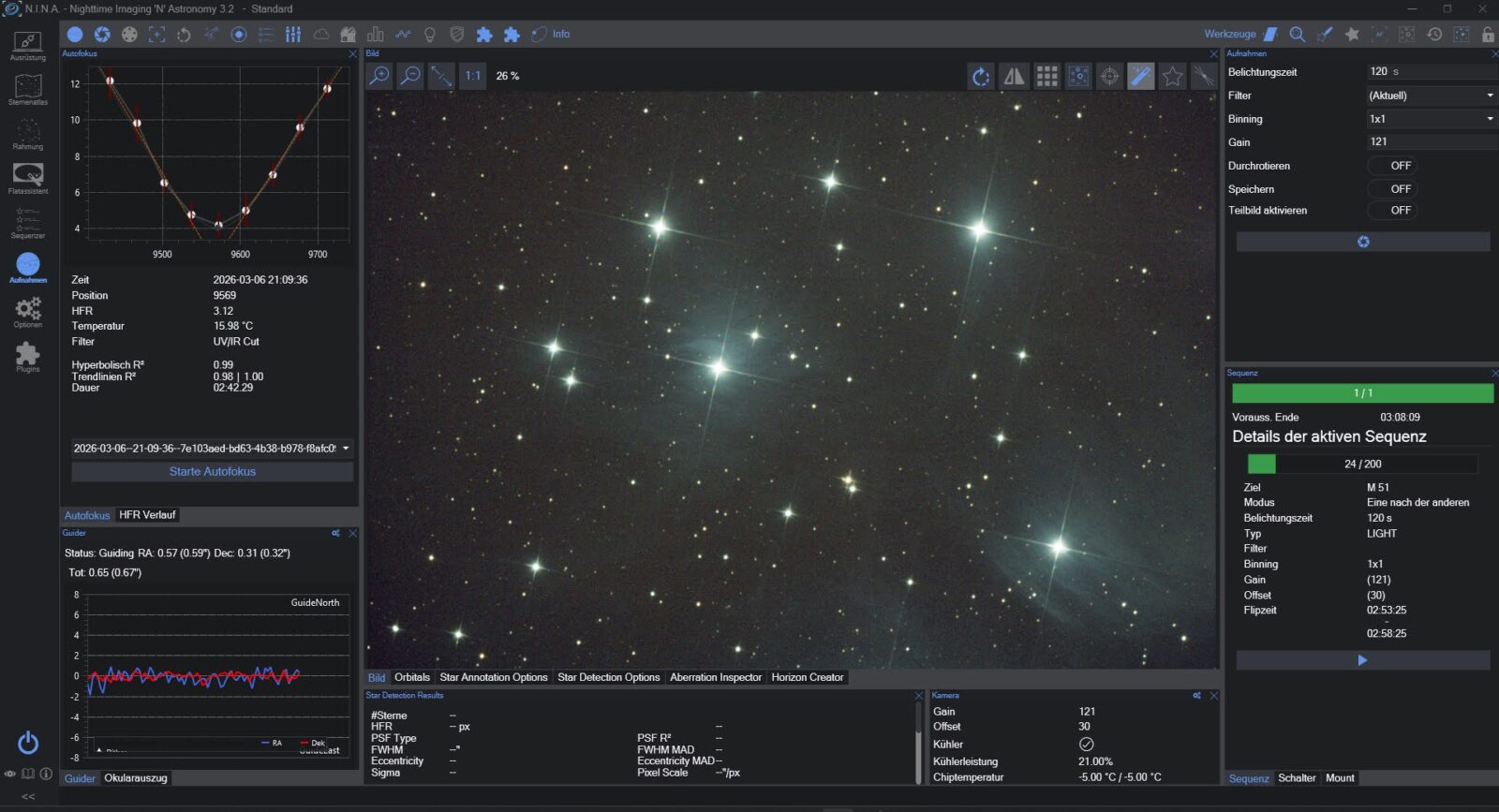The image size is (1499, 812).
Task: Open the Filter dropdown showing (Aktuell)
Action: [x=1430, y=96]
